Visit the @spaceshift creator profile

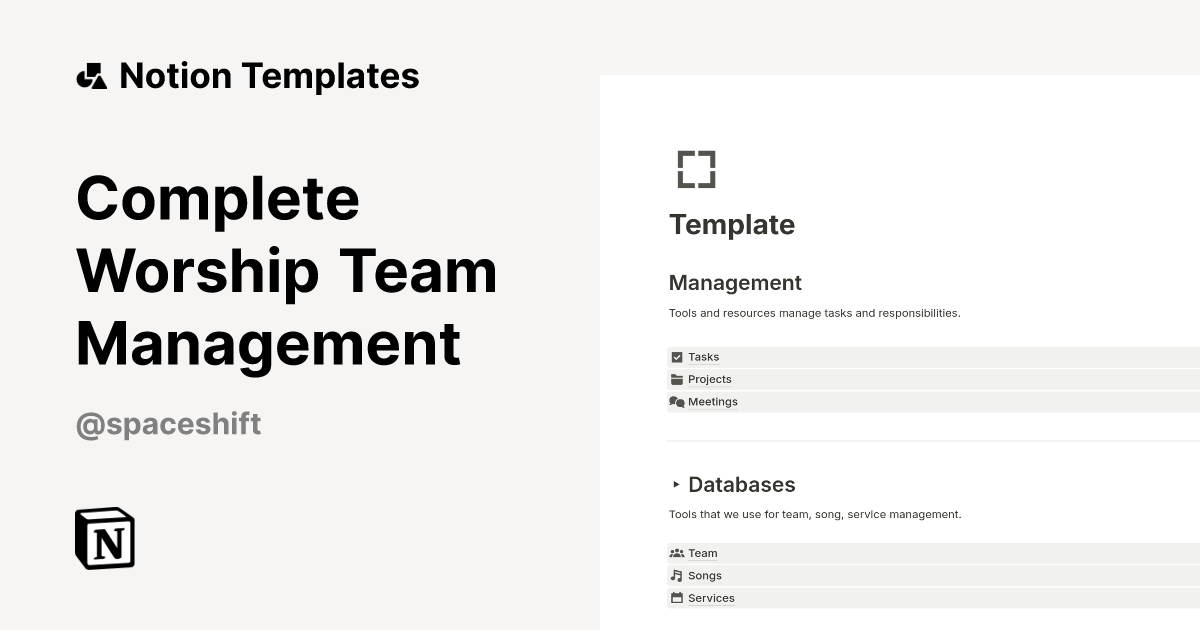[169, 424]
